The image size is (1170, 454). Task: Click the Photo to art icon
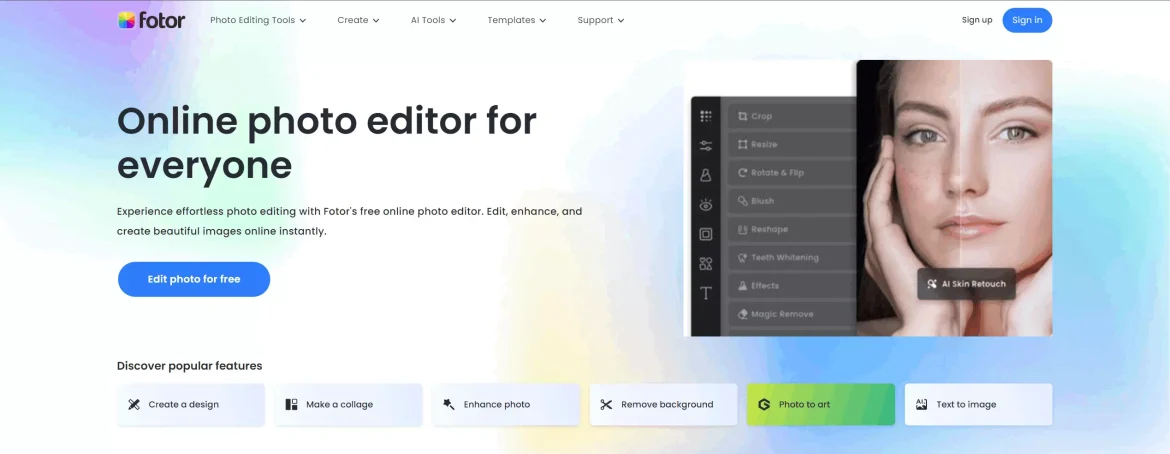763,405
